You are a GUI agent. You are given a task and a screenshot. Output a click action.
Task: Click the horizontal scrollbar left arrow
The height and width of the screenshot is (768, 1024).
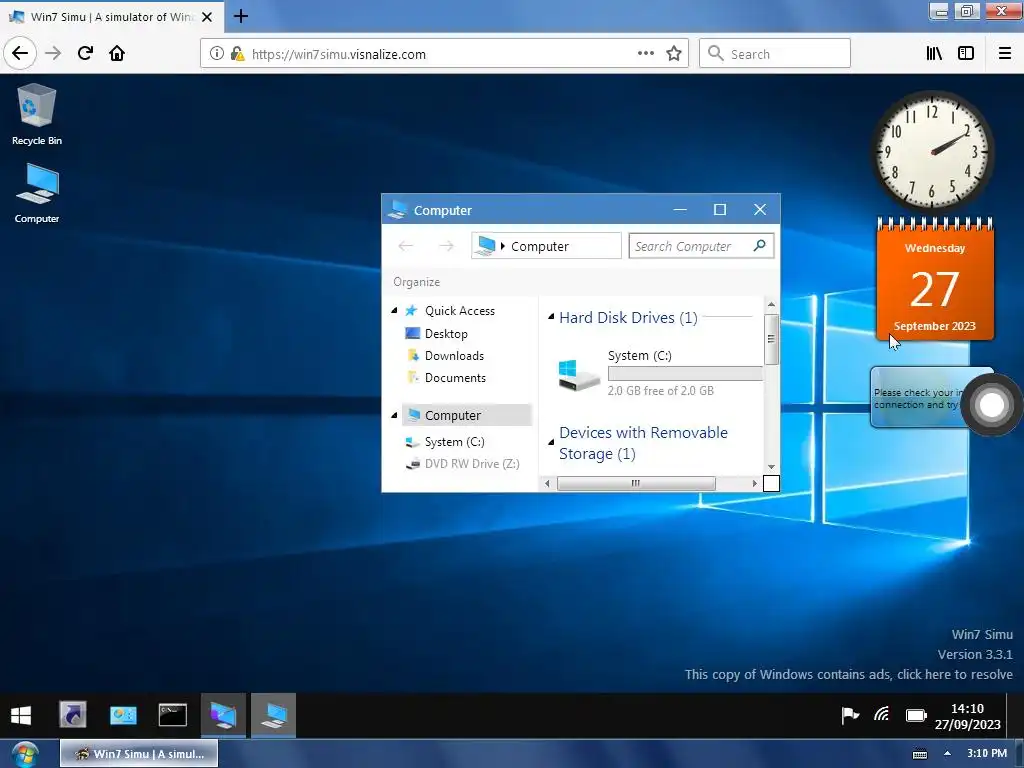point(547,484)
